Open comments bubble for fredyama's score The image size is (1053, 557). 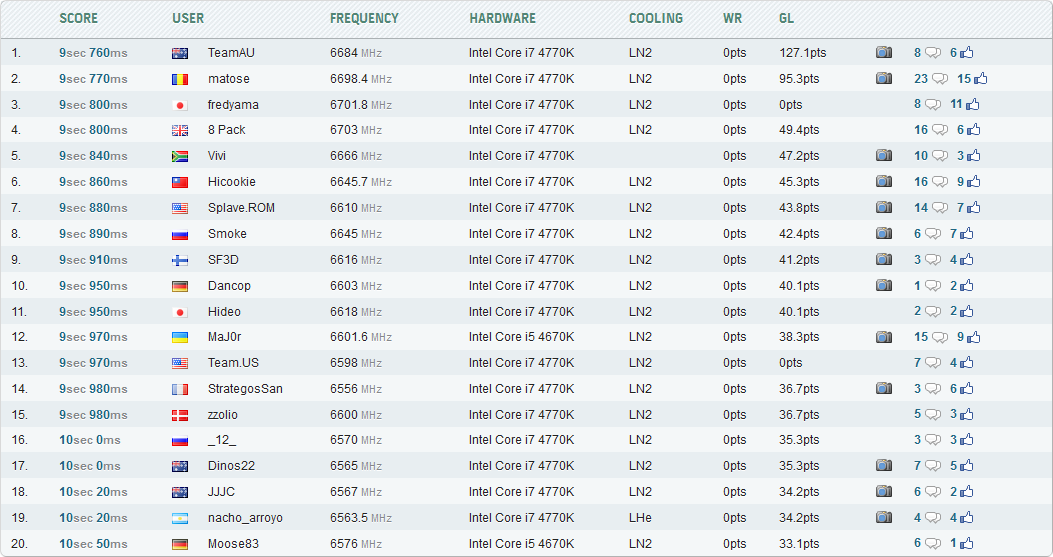933,105
